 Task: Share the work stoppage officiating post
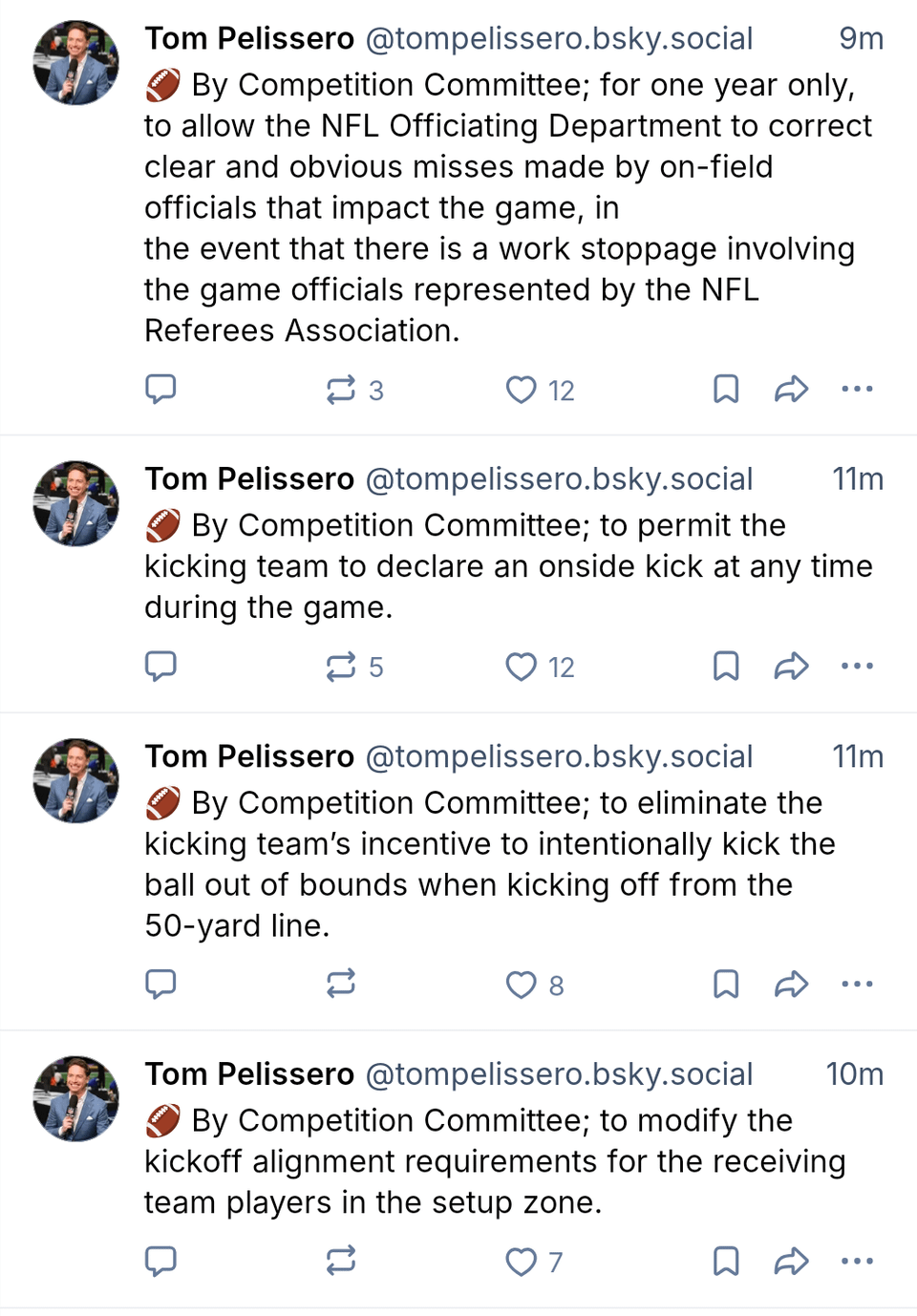(x=791, y=389)
